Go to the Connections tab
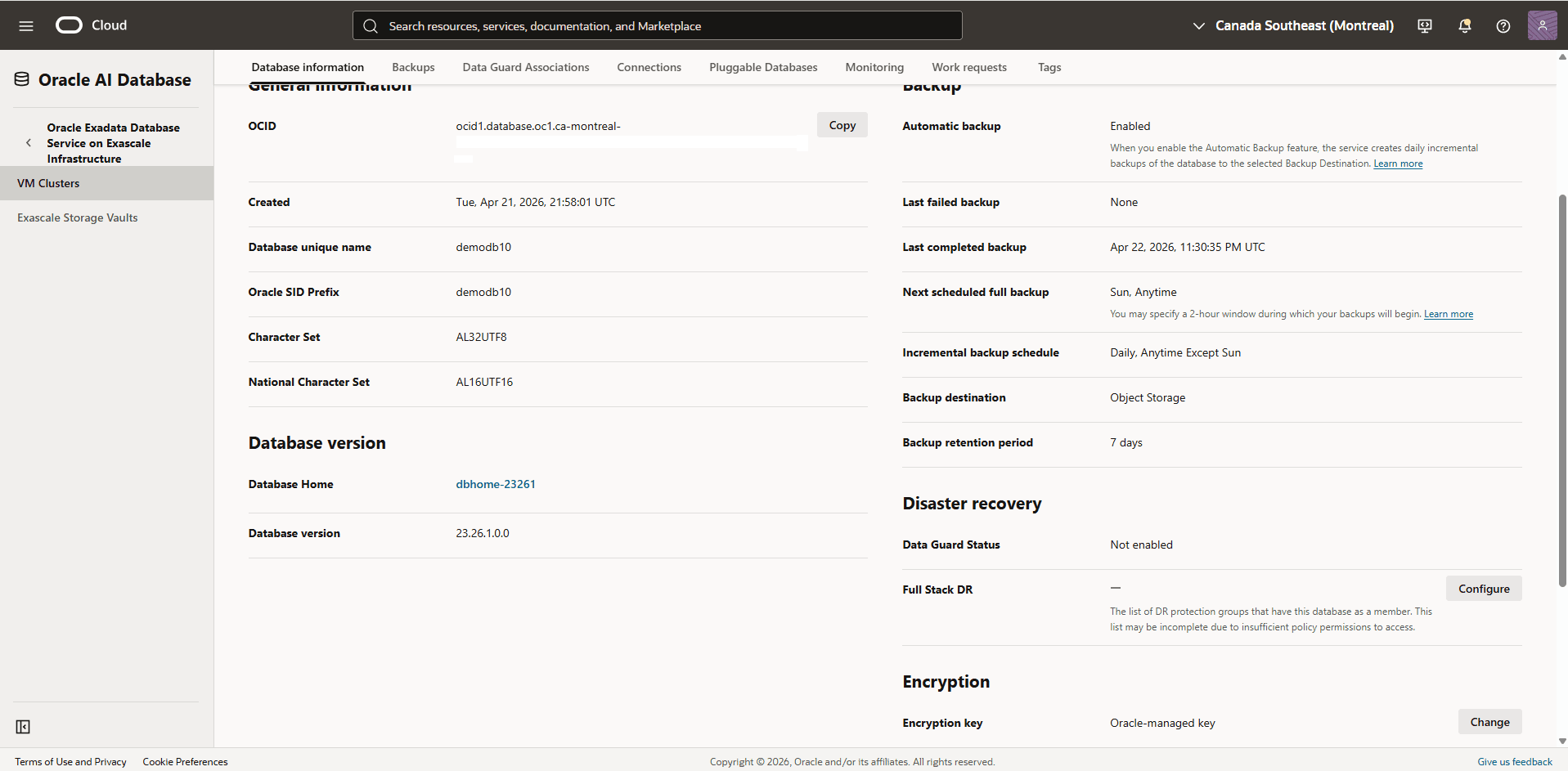Image resolution: width=1568 pixels, height=771 pixels. pyautogui.click(x=649, y=67)
